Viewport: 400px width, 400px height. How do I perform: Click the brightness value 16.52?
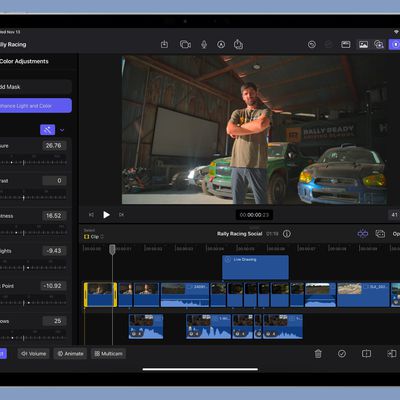pos(54,216)
